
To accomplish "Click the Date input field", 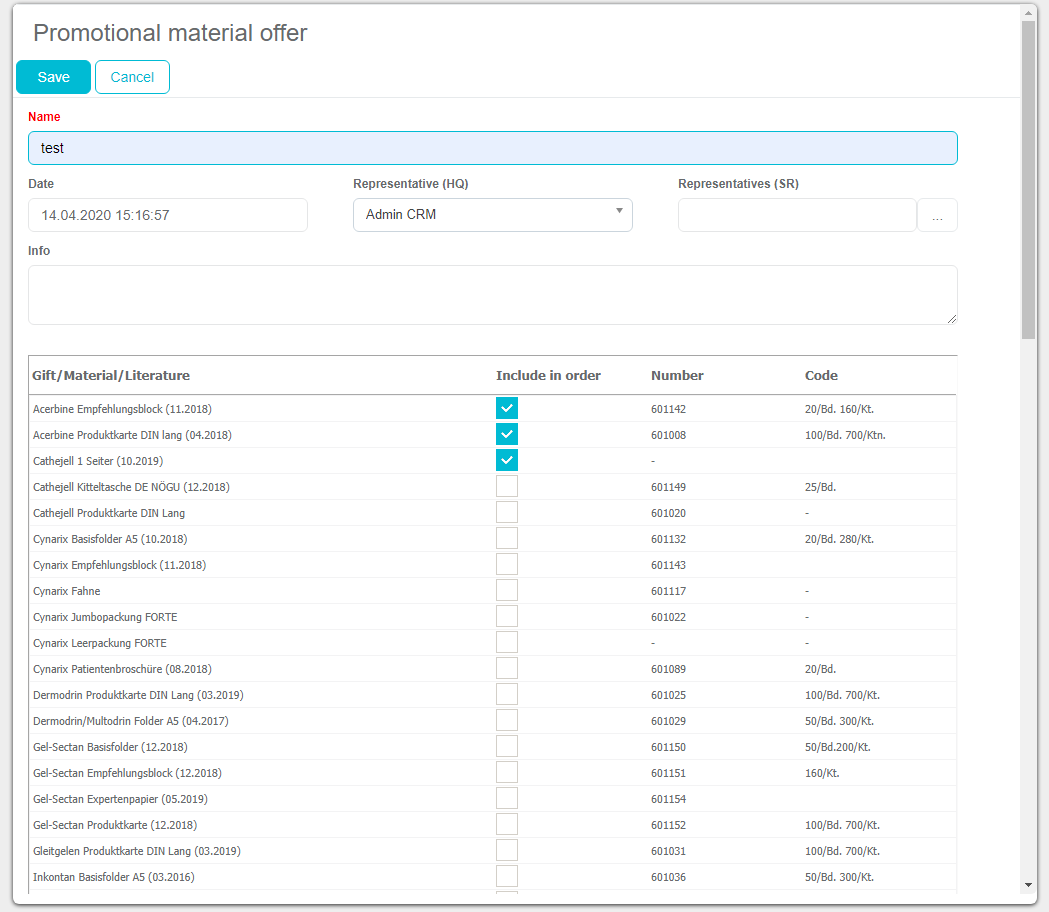I will [167, 215].
